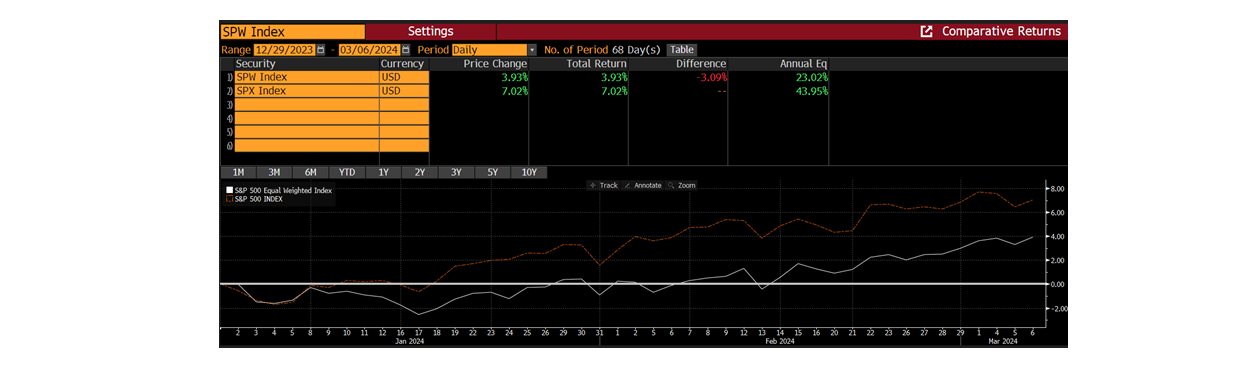The height and width of the screenshot is (367, 1249).
Task: Click the '68 Day(s)' period count
Action: click(x=636, y=49)
